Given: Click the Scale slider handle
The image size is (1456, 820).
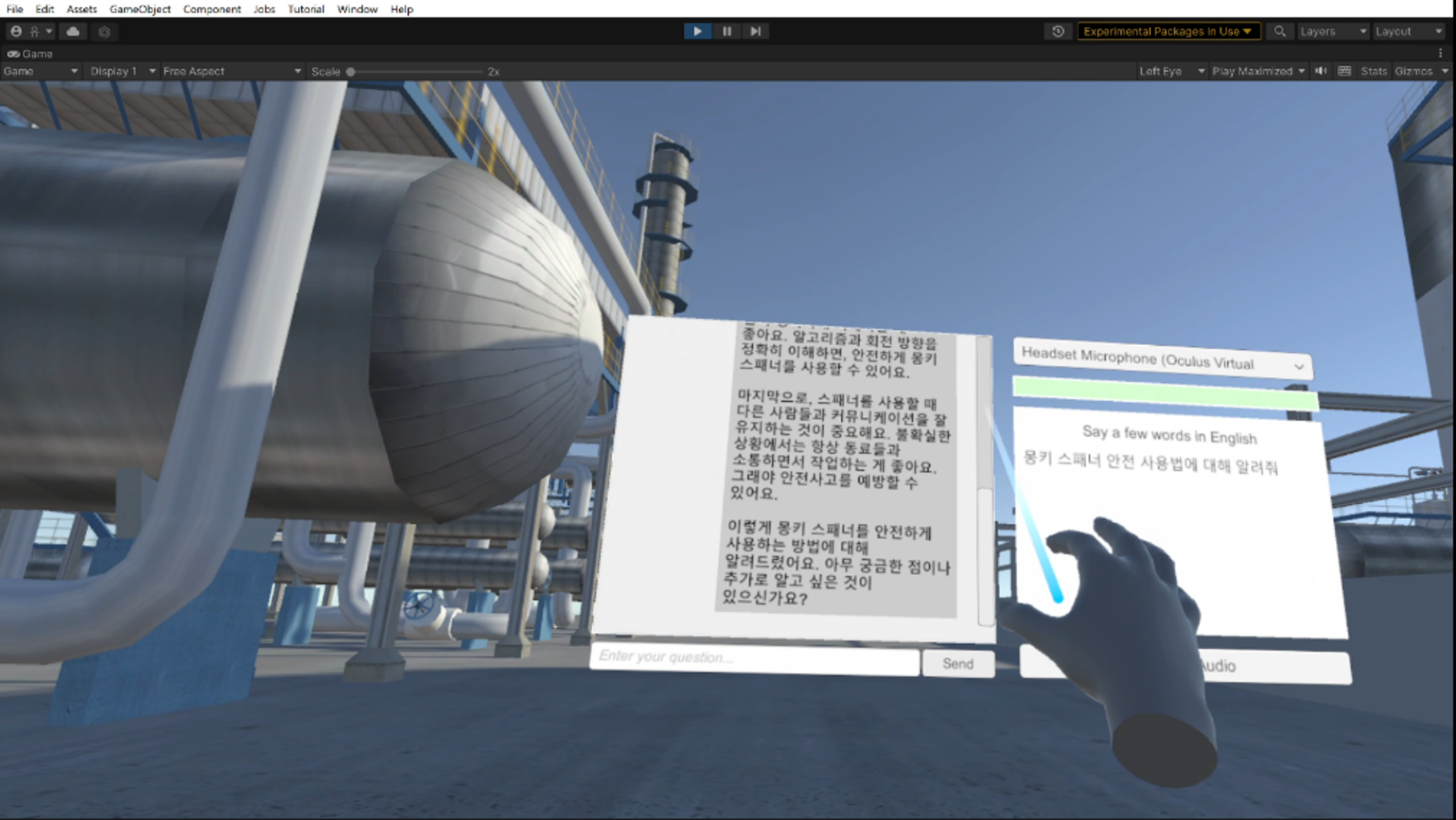Looking at the screenshot, I should point(350,71).
